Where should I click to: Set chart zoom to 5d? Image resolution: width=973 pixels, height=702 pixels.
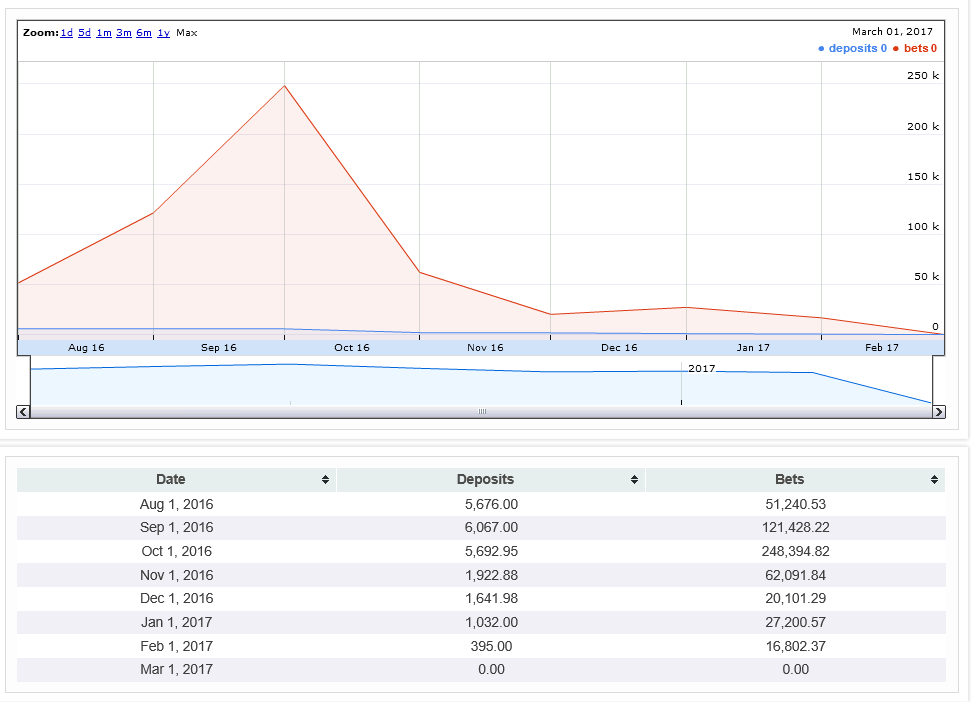[x=85, y=33]
